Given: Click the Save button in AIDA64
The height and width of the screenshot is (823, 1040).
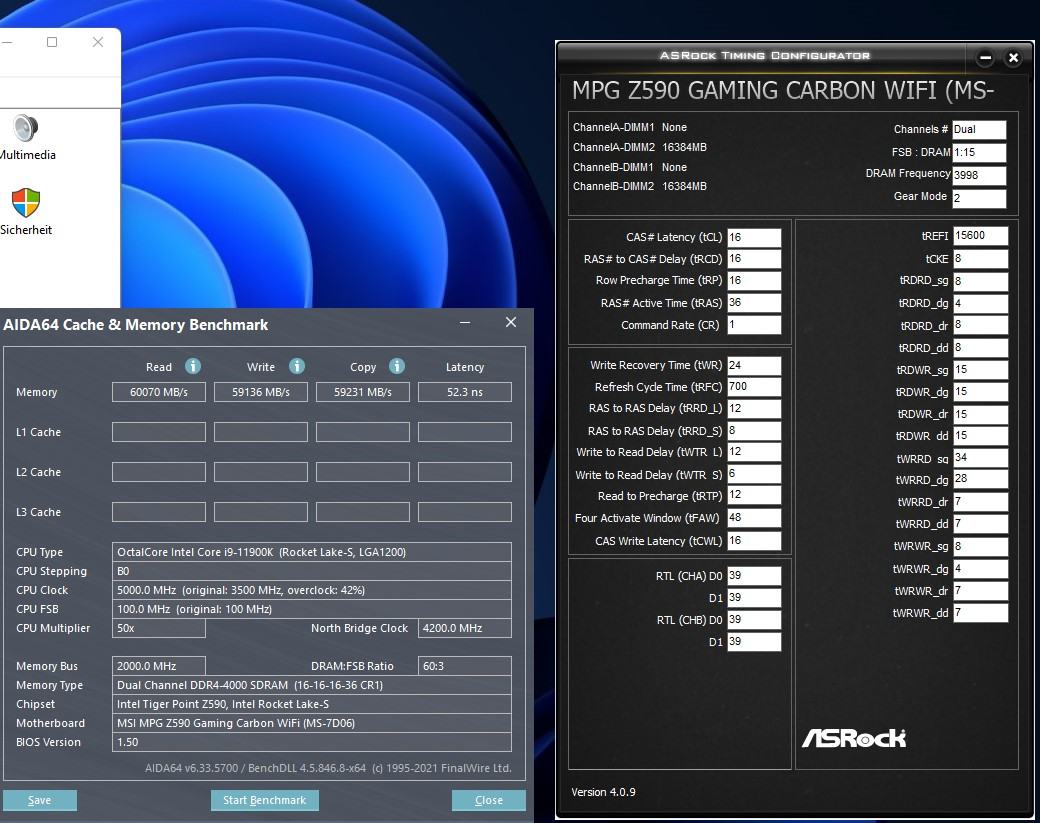Looking at the screenshot, I should point(39,800).
